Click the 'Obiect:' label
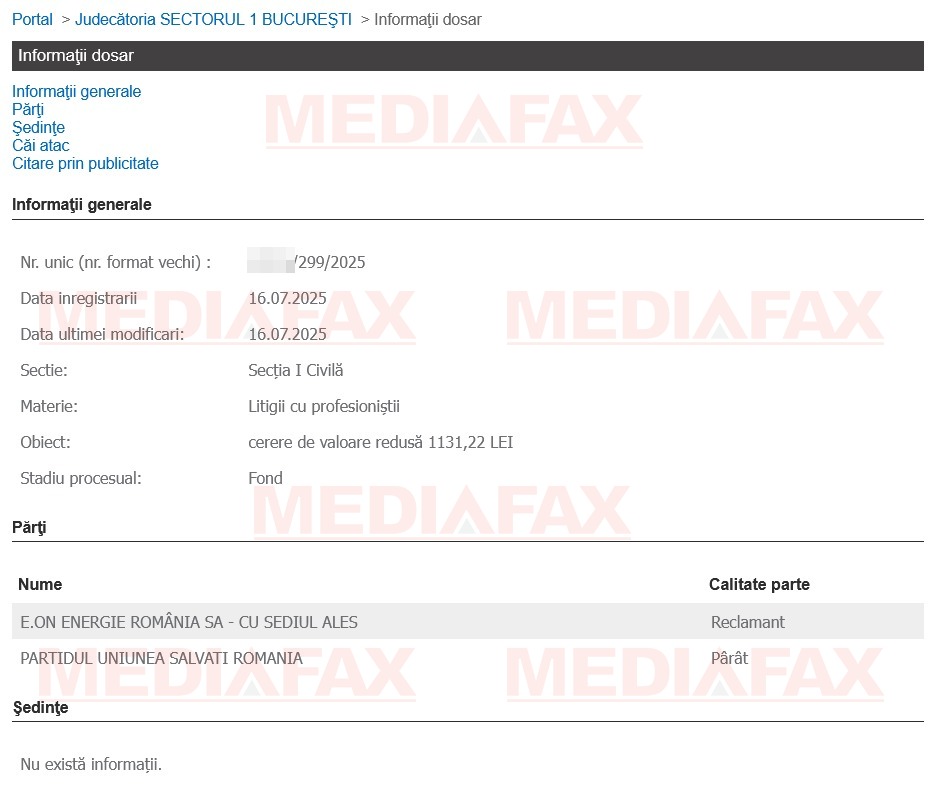Viewport: 939px width, 795px height. click(46, 442)
